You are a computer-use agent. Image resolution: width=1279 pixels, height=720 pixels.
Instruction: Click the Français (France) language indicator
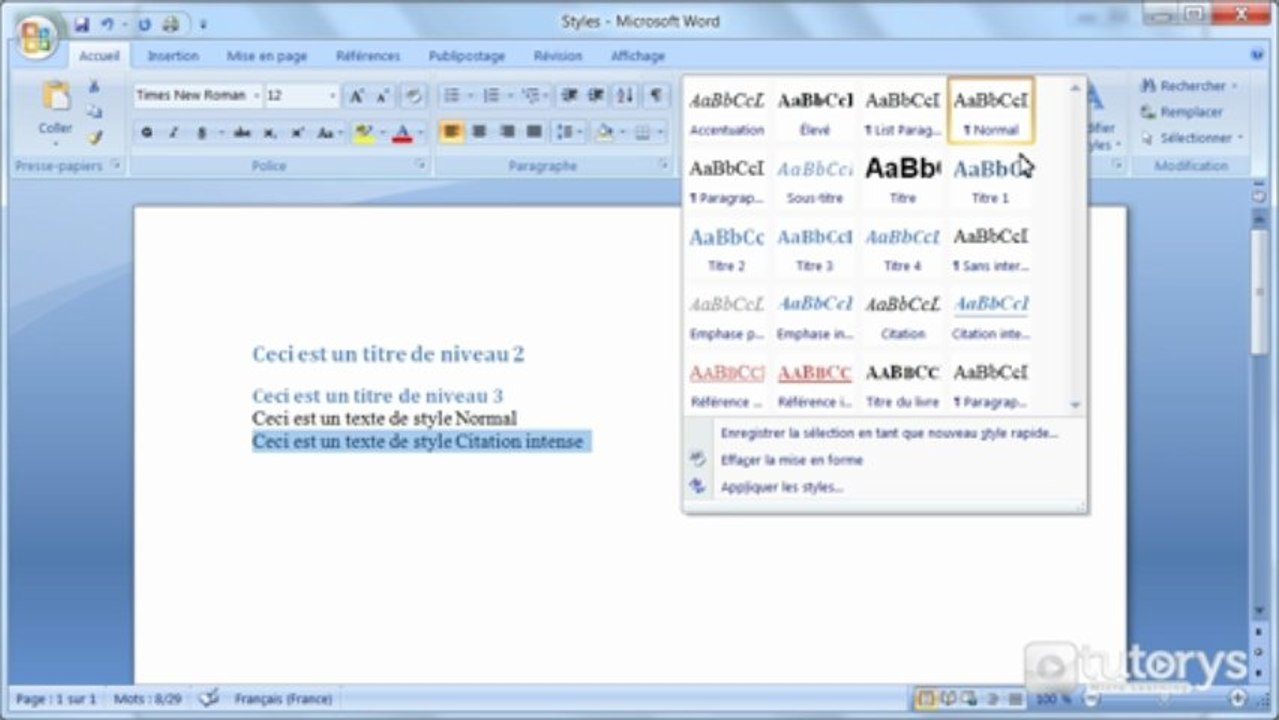(283, 699)
